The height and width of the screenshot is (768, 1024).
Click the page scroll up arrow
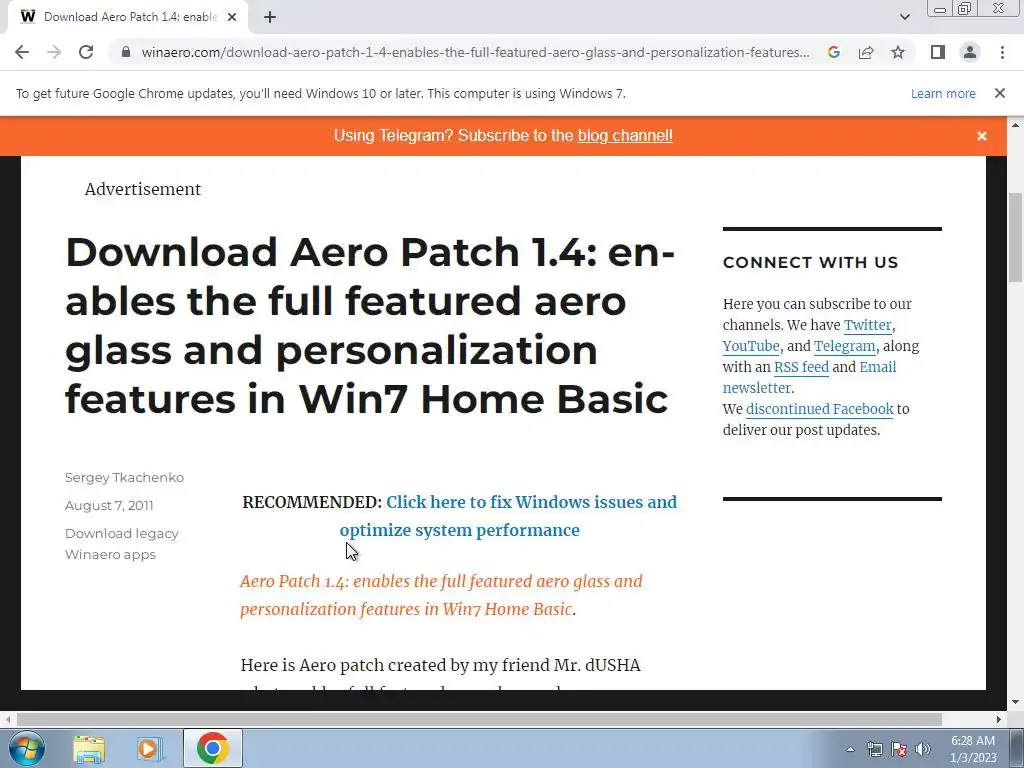click(x=1015, y=124)
